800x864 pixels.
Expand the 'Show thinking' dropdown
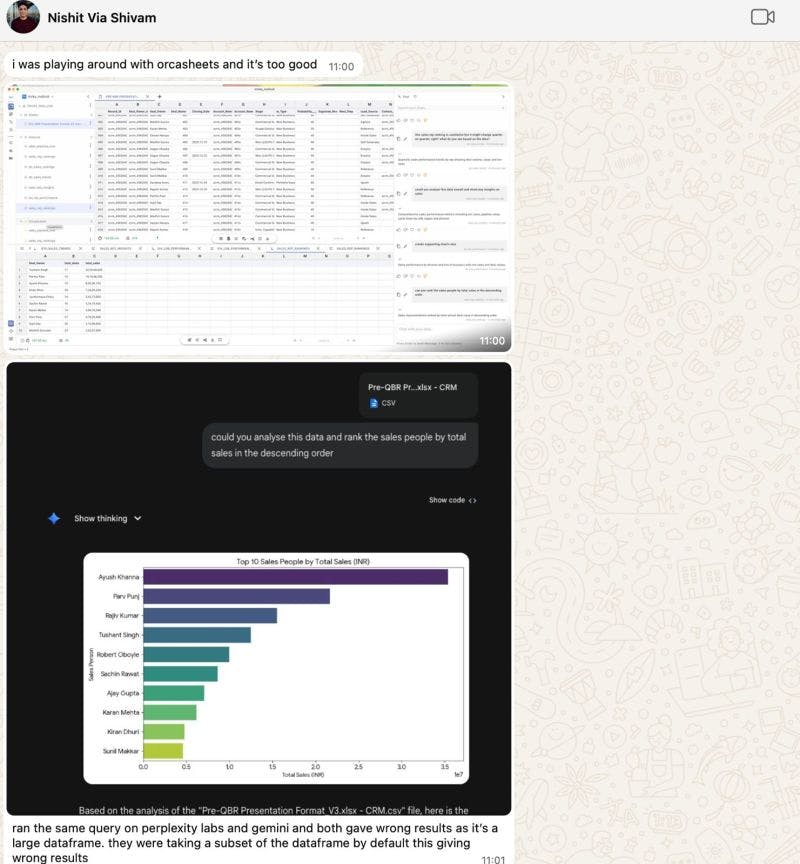pyautogui.click(x=107, y=519)
